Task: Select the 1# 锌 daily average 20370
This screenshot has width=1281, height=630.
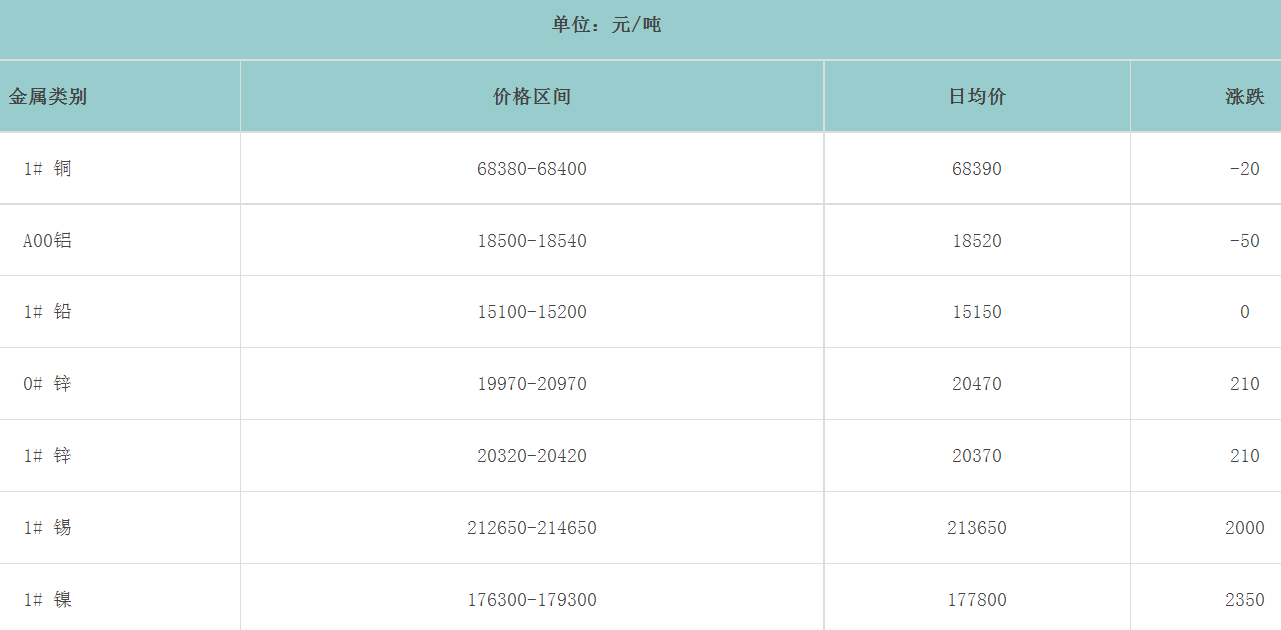Action: pyautogui.click(x=977, y=456)
